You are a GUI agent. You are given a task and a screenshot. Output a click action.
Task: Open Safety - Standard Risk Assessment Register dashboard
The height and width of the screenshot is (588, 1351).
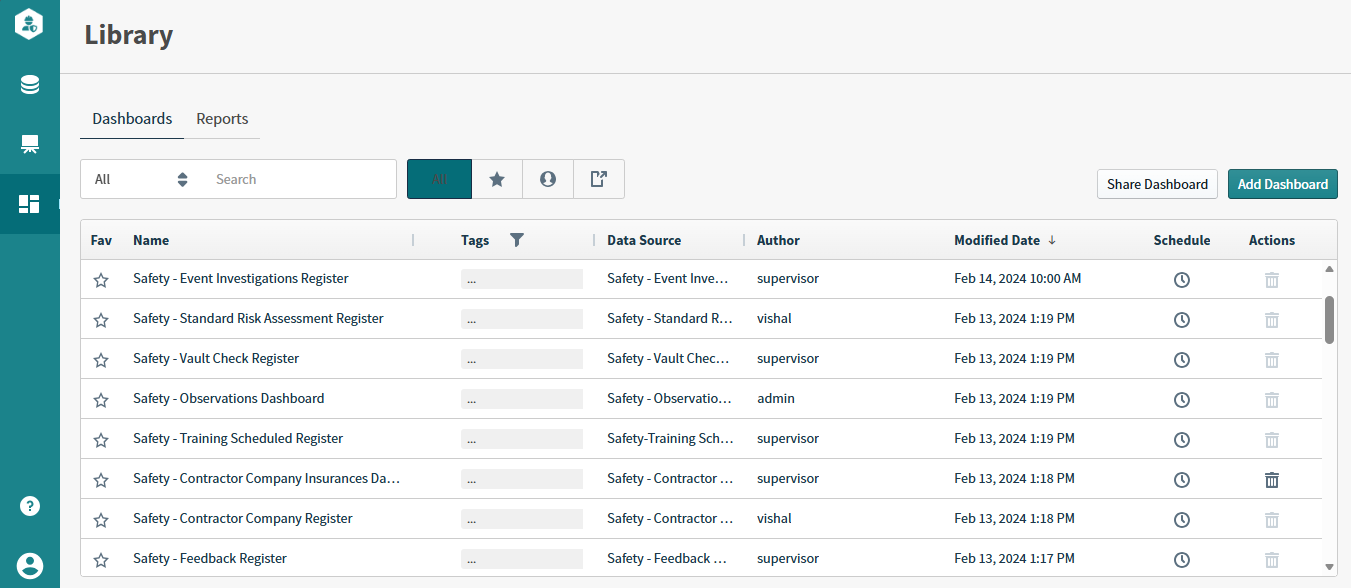tap(258, 319)
